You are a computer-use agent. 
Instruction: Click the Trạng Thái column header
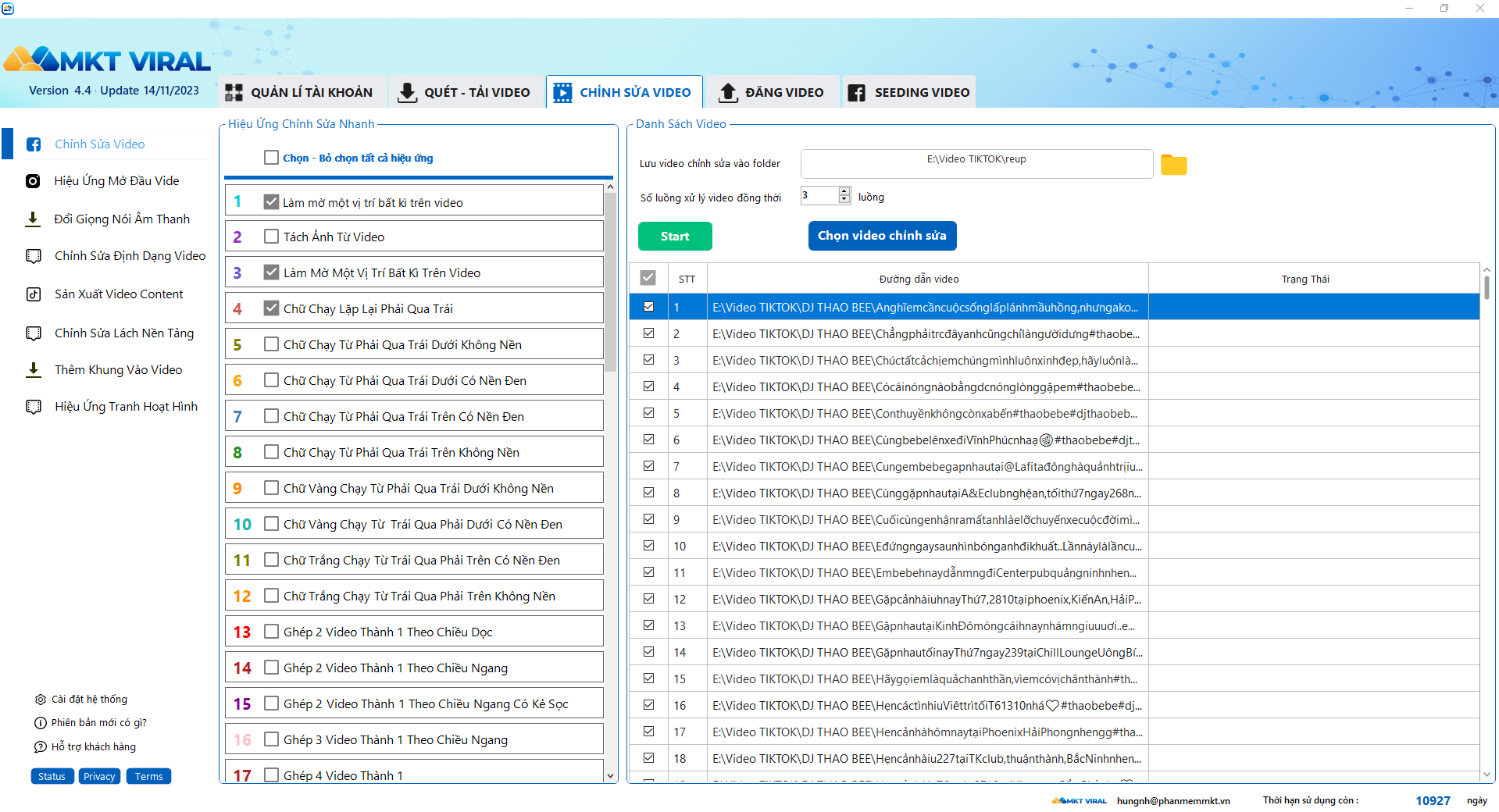pyautogui.click(x=1314, y=279)
